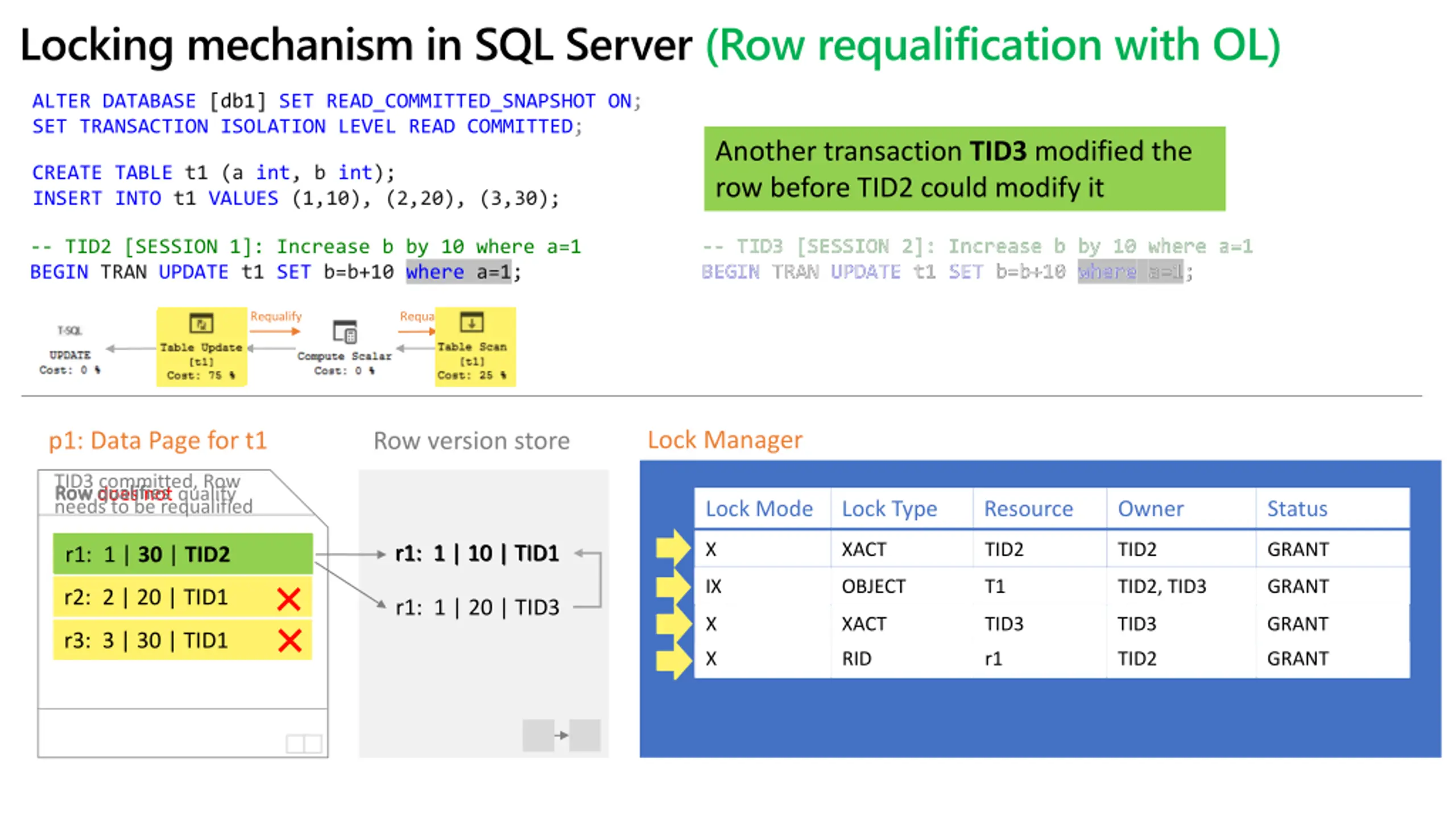Click the red X on row r2
This screenshot has width=1456, height=819.
coord(289,599)
